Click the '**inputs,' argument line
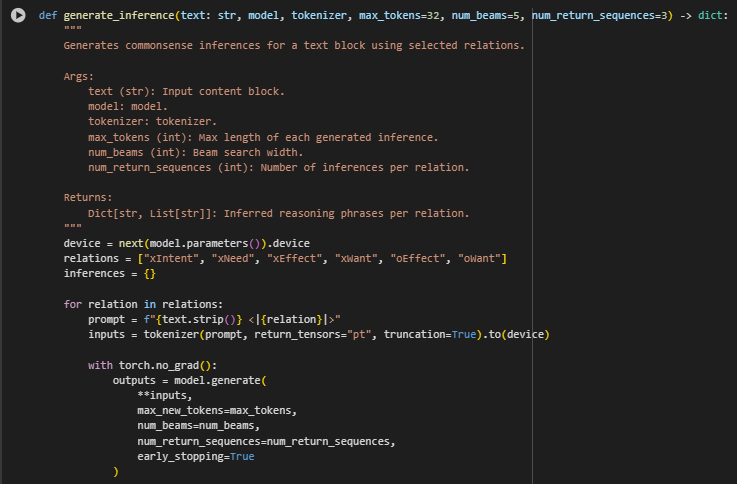Image resolution: width=737 pixels, height=484 pixels. point(165,396)
